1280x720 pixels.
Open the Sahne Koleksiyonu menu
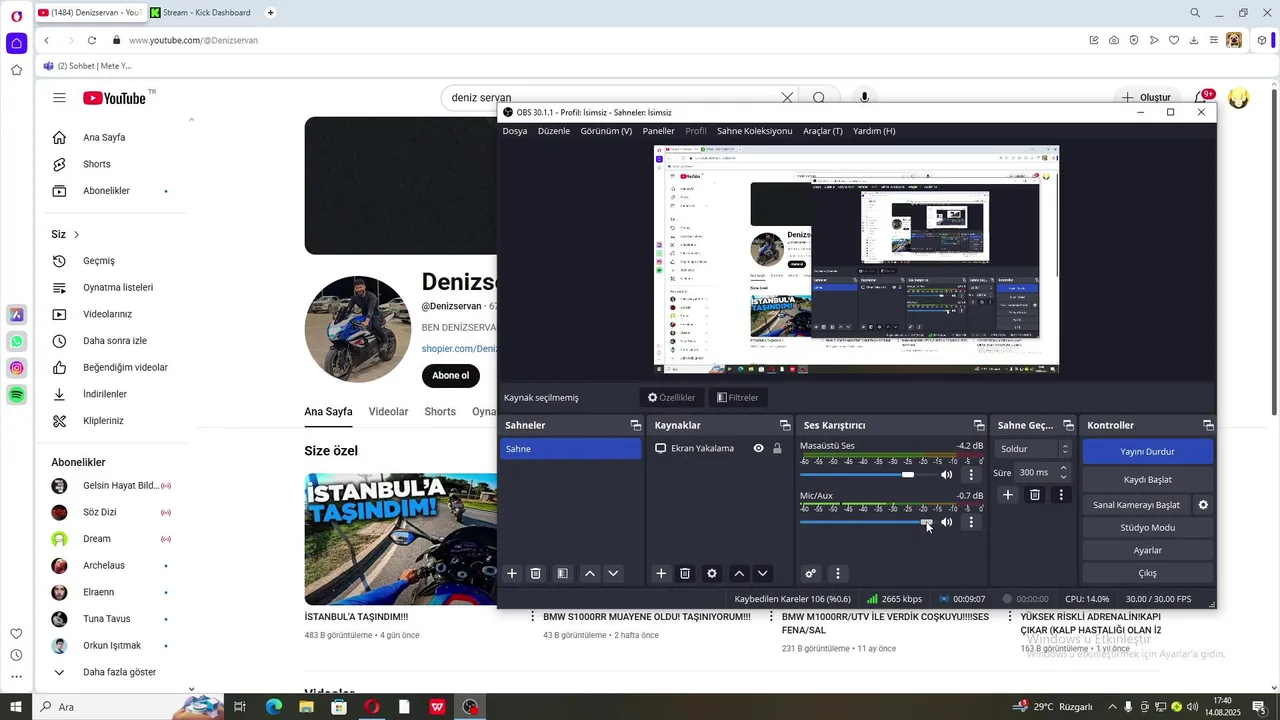click(755, 131)
